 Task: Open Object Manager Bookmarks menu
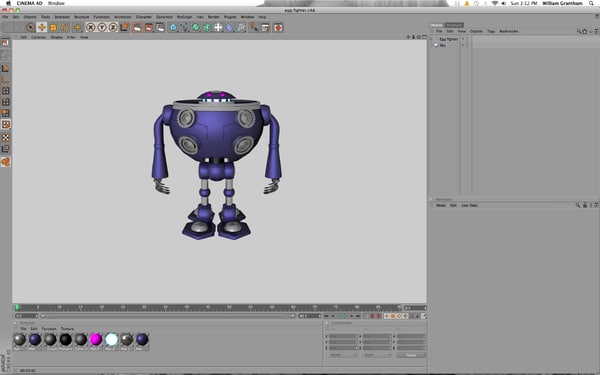[509, 31]
